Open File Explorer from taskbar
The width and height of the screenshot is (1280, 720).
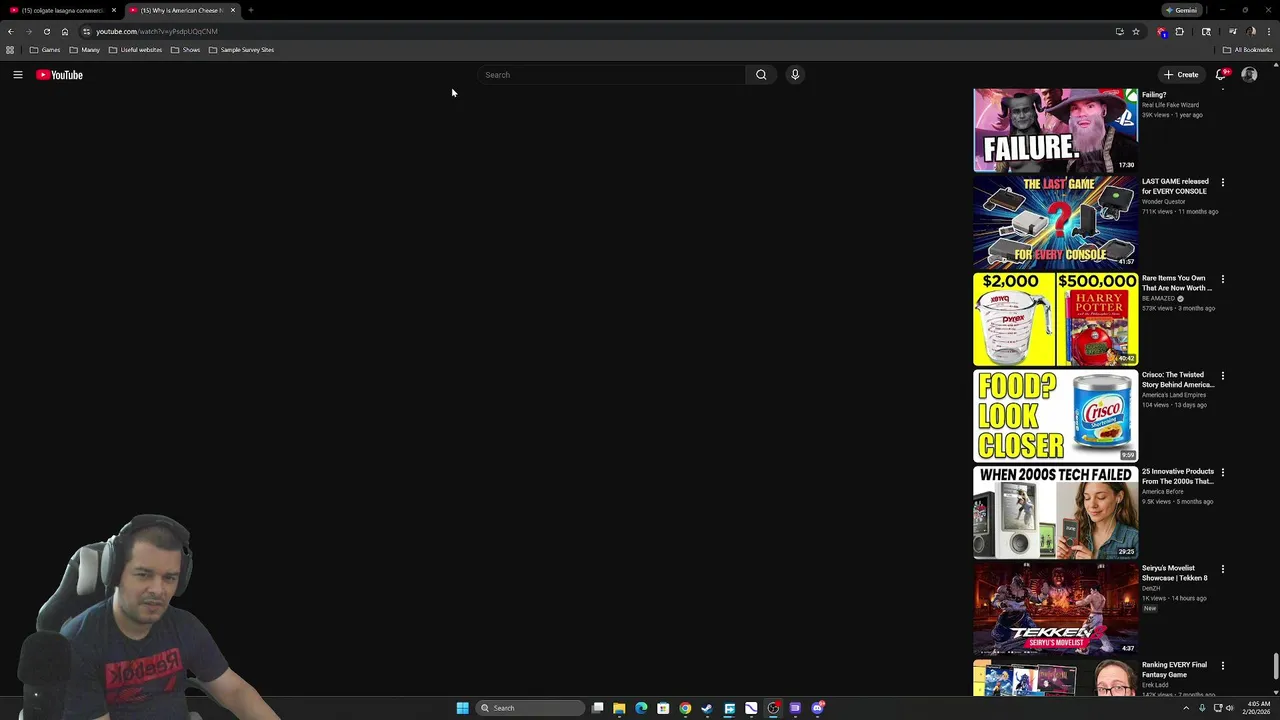point(619,708)
